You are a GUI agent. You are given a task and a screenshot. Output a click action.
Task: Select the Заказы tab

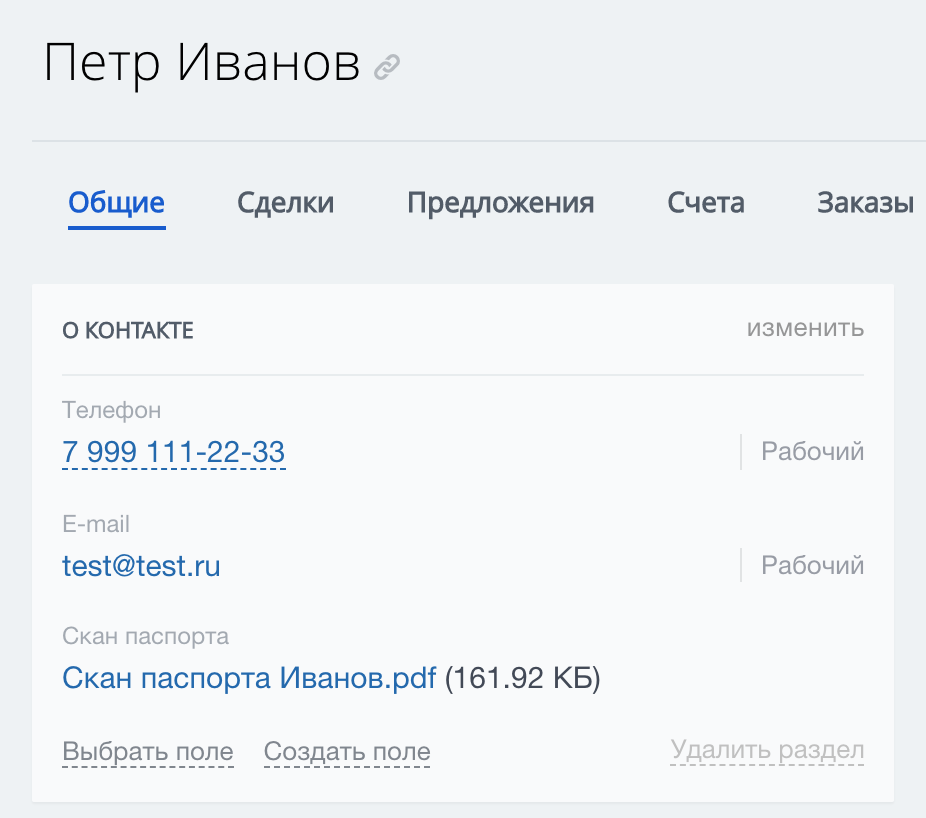(865, 203)
